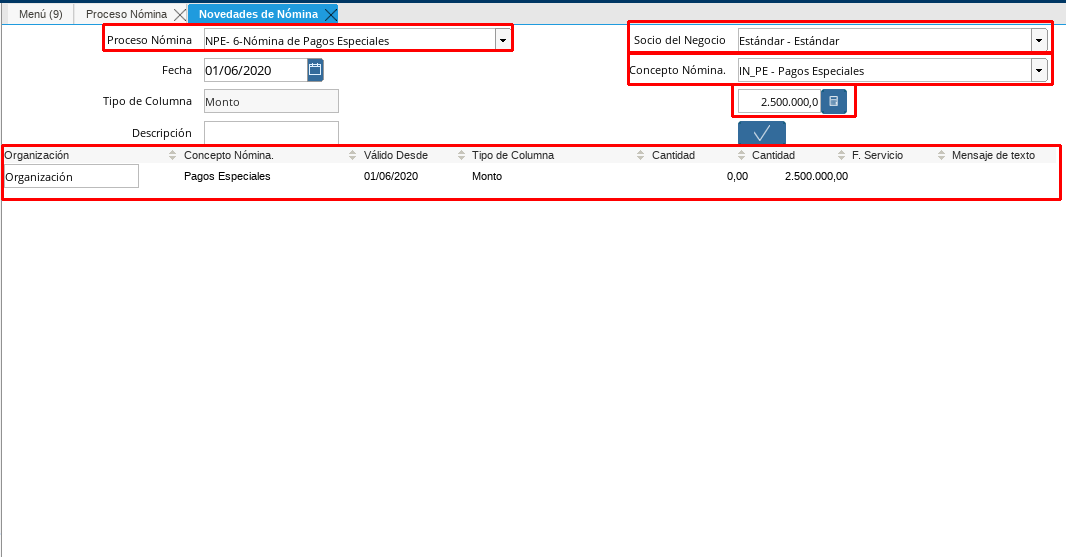Click the Mensaje de texto column header

pyautogui.click(x=993, y=155)
